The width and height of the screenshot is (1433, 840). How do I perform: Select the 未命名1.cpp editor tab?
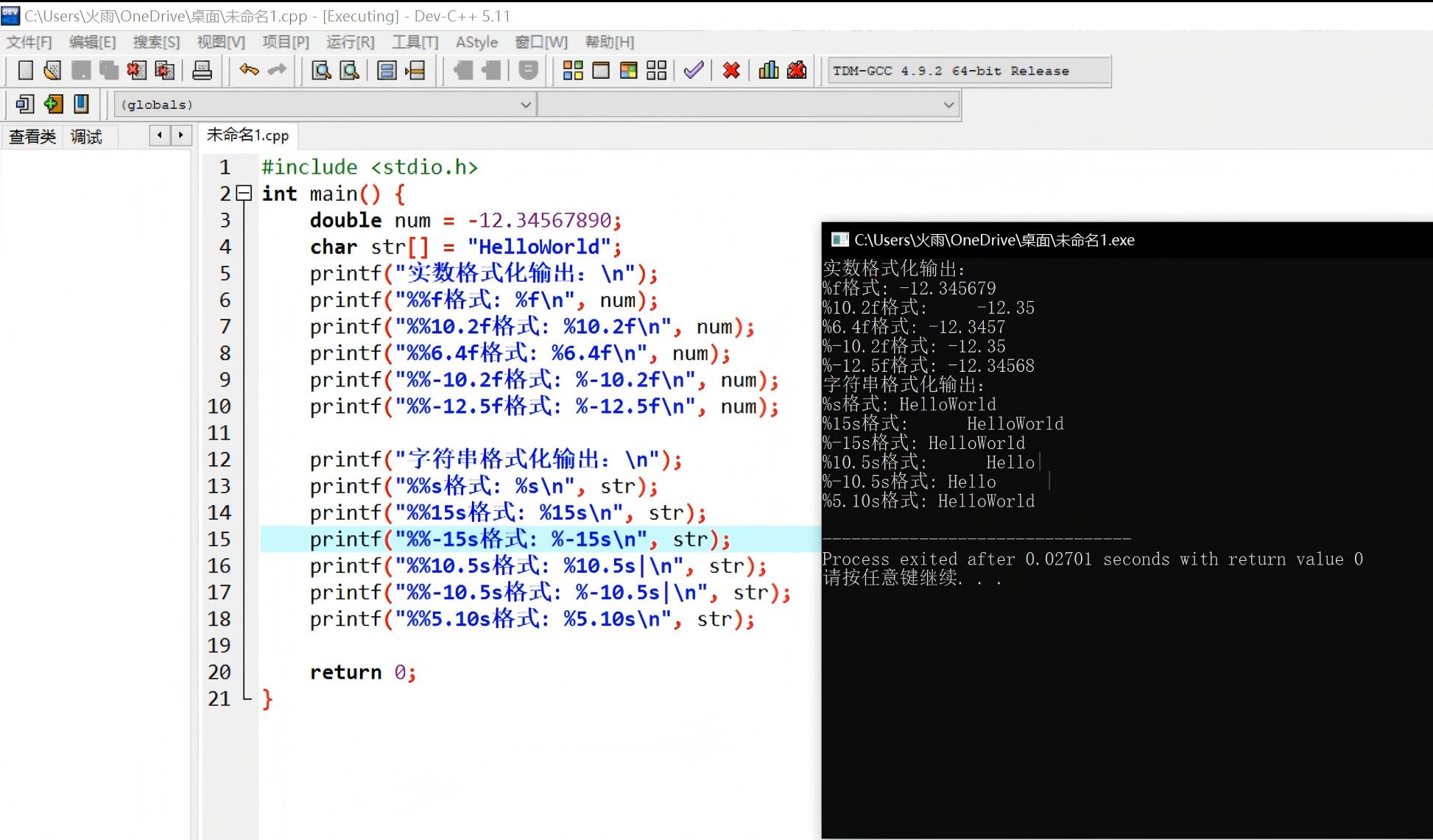coord(247,135)
